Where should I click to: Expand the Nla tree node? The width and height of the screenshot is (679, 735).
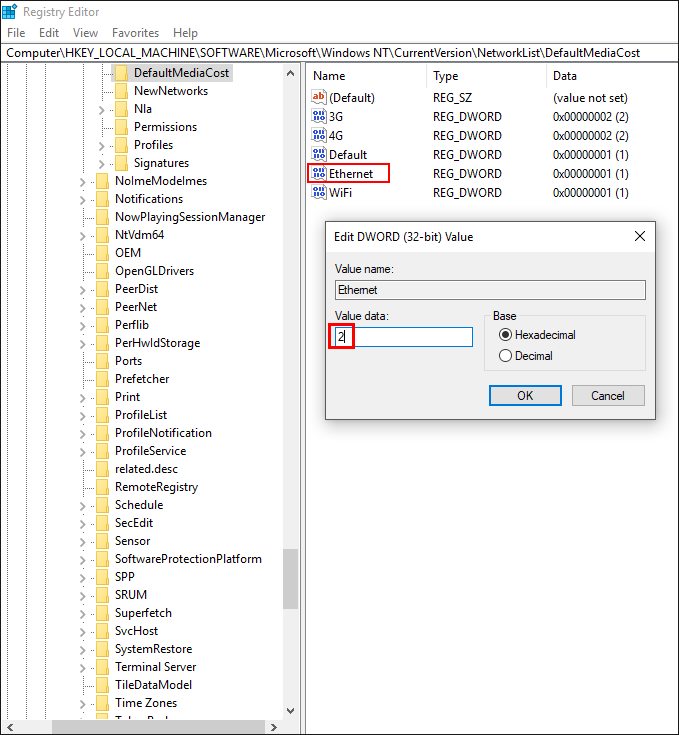click(x=102, y=110)
